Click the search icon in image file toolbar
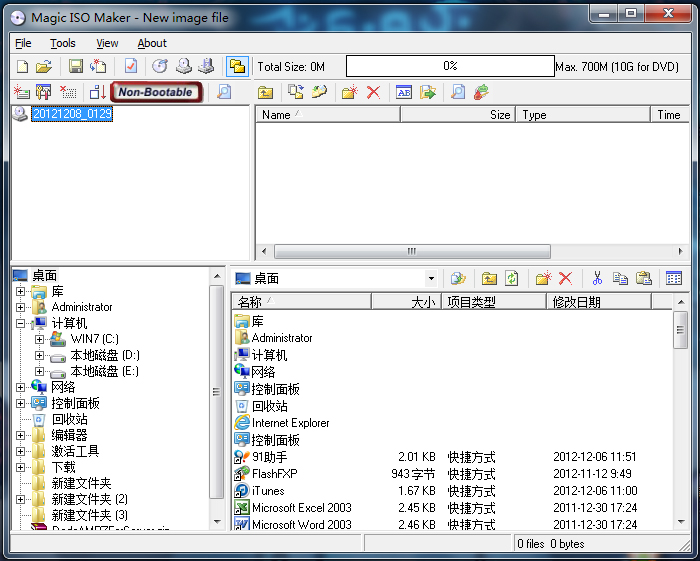Screen dimensions: 700x561 pyautogui.click(x=458, y=92)
